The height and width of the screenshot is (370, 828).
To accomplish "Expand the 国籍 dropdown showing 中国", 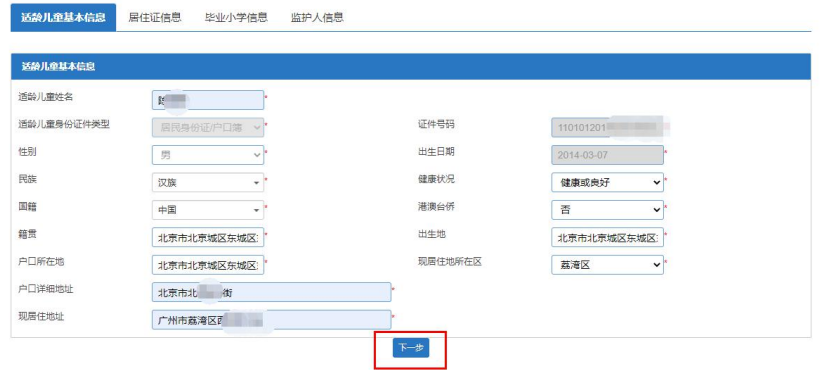I will (x=208, y=210).
